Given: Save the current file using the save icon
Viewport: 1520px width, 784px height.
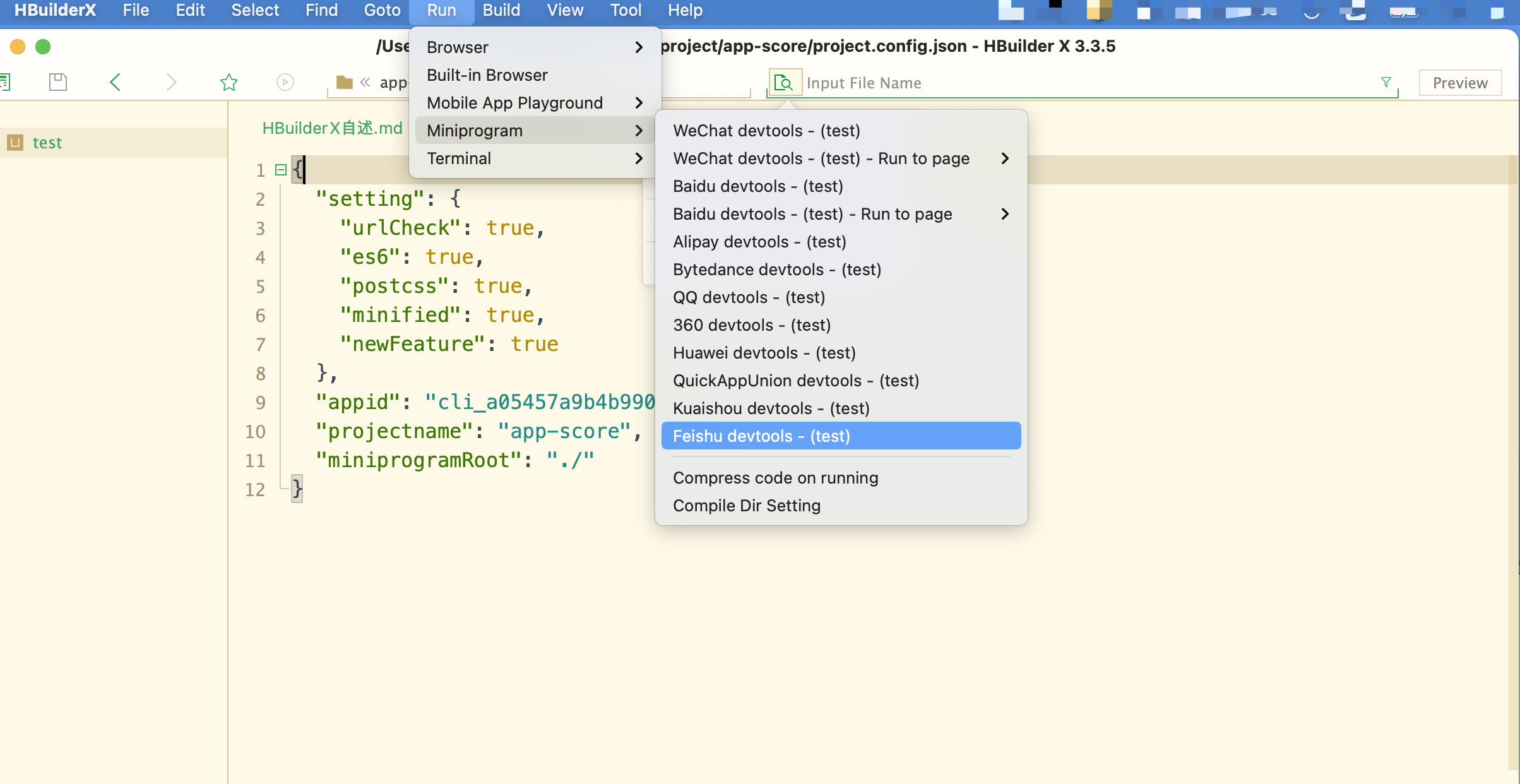Looking at the screenshot, I should tap(57, 81).
